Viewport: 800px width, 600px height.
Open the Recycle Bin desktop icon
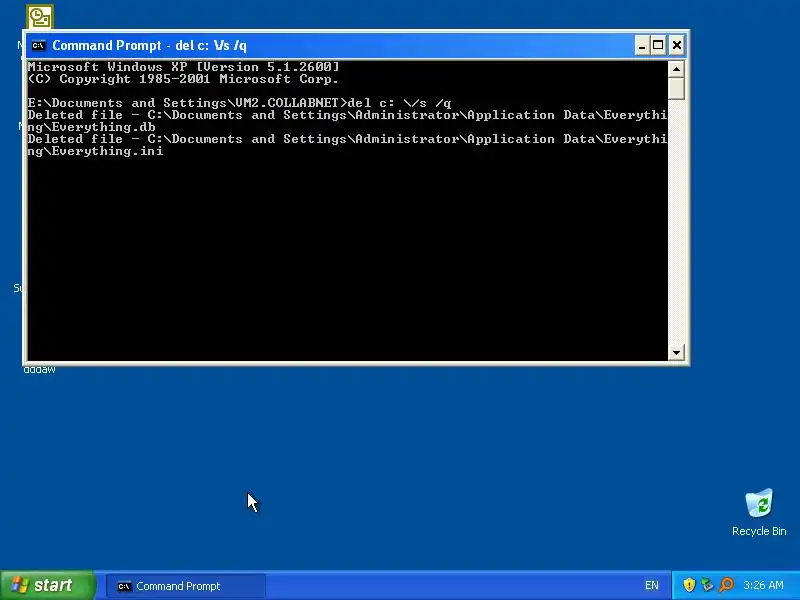(x=759, y=503)
